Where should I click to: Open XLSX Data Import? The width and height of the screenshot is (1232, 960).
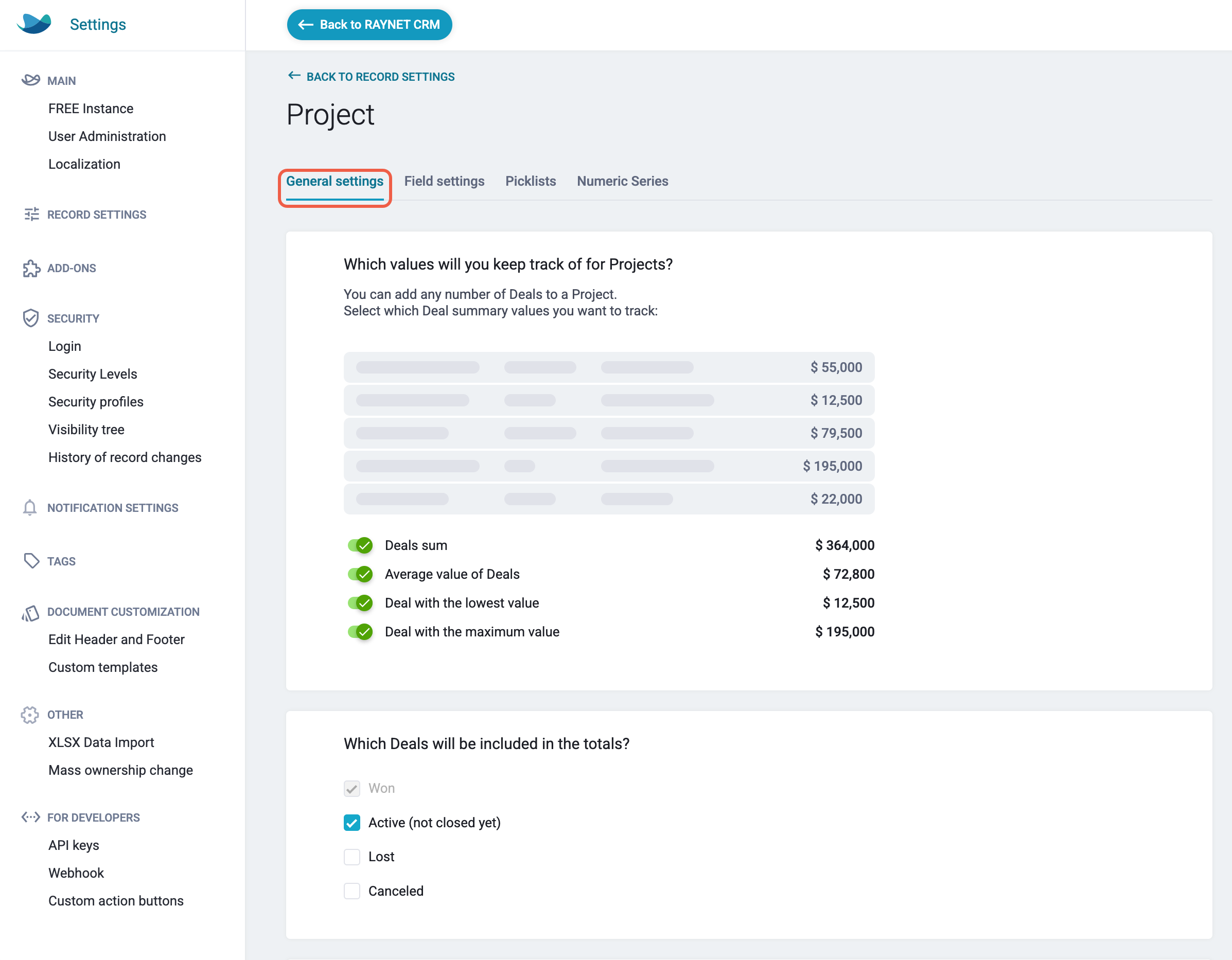point(101,742)
